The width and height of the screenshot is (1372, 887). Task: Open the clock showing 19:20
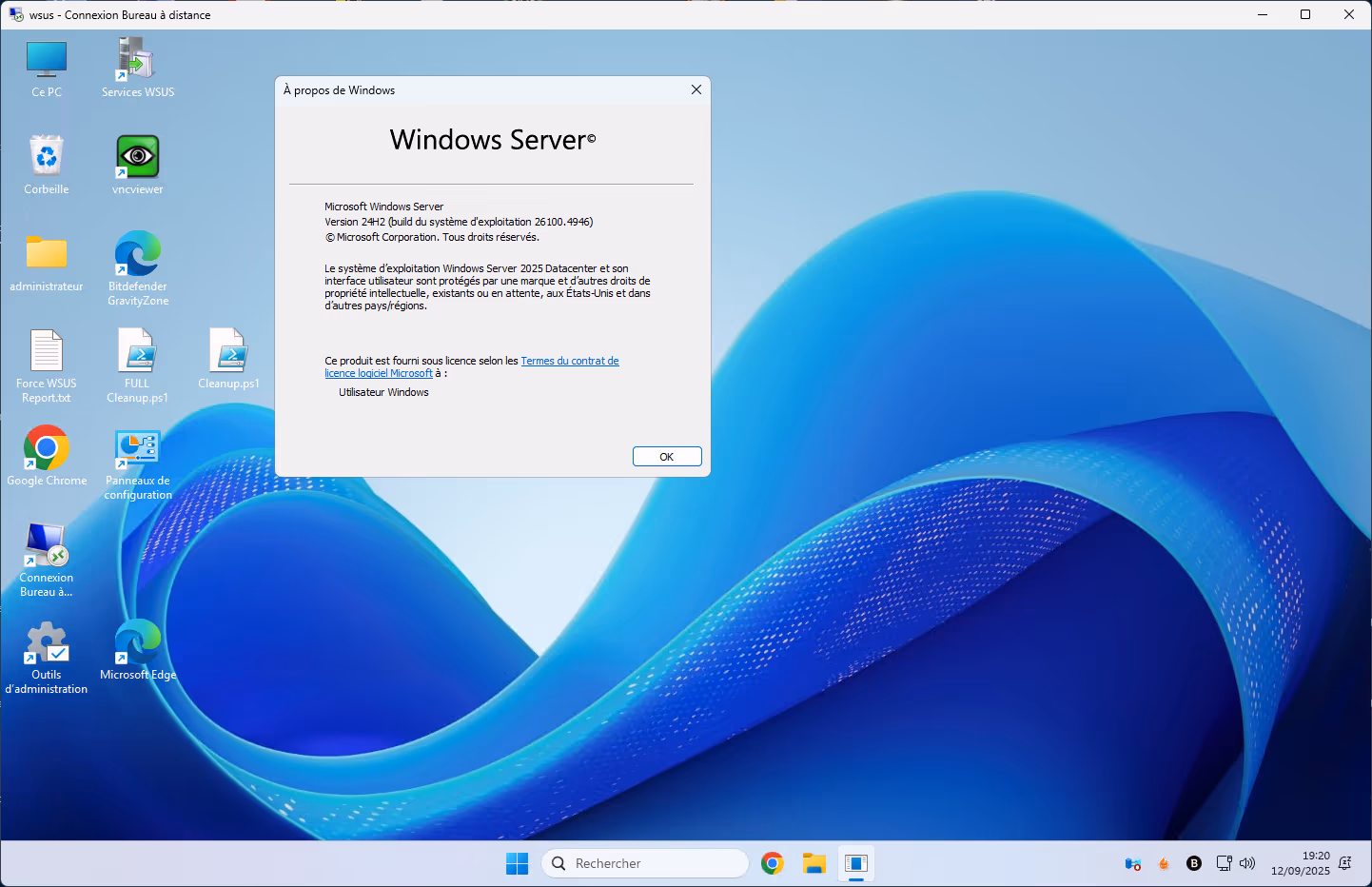[x=1301, y=863]
